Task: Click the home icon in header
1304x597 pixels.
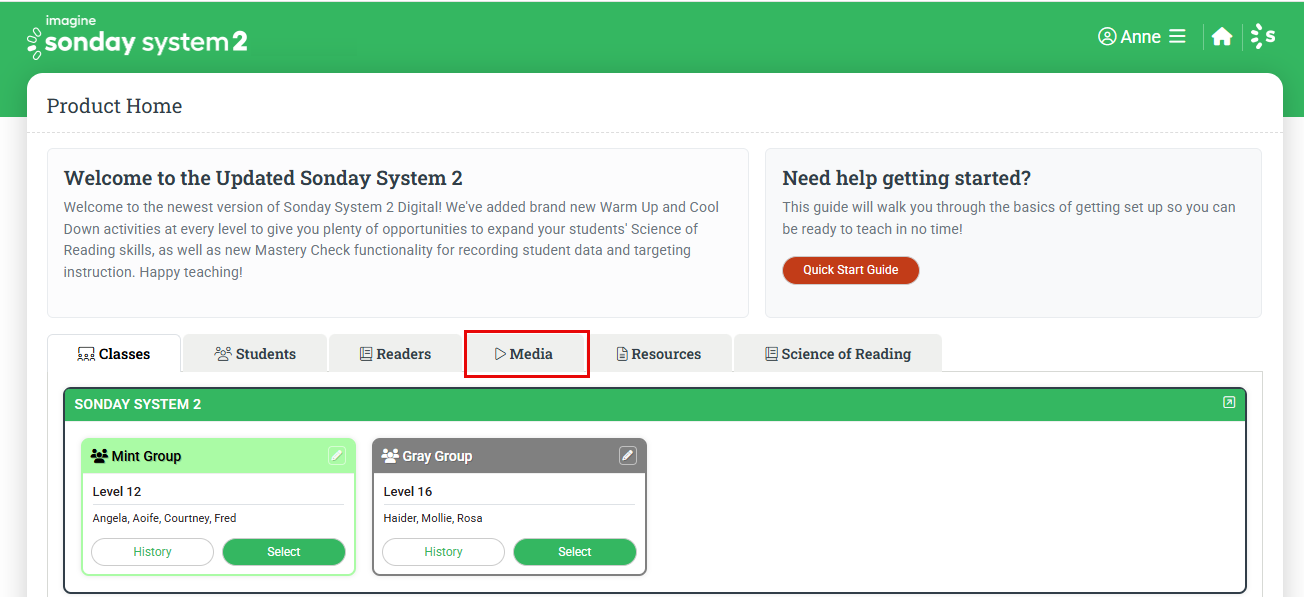Action: (1221, 37)
